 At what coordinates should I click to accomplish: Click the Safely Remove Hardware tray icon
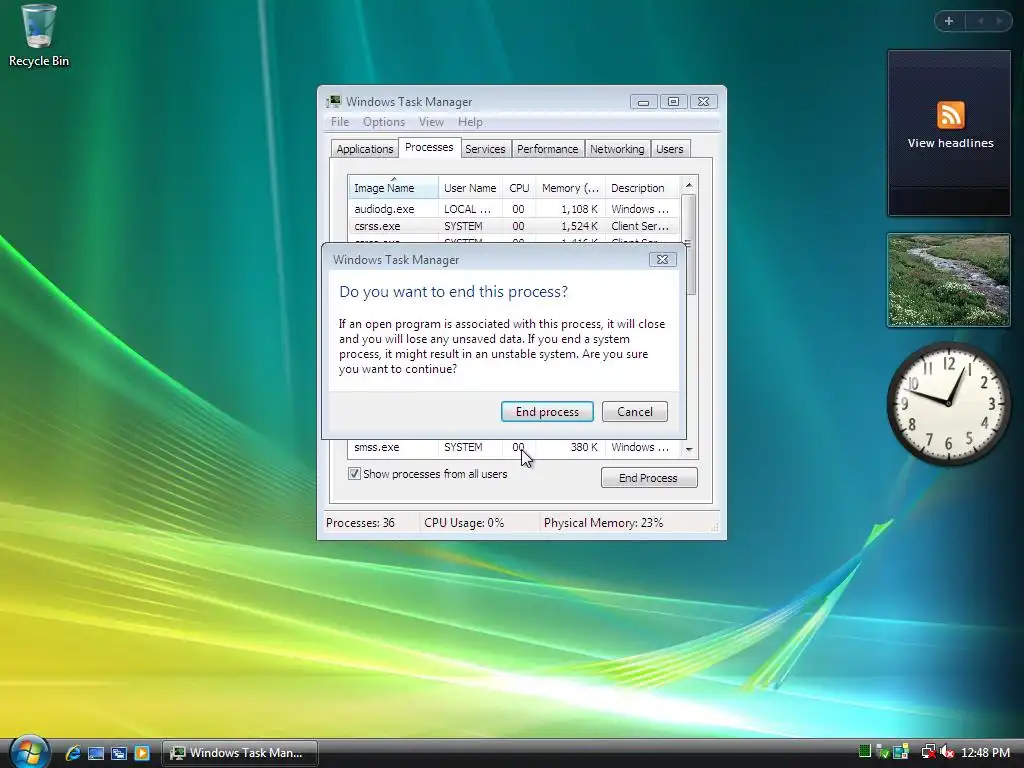[883, 752]
